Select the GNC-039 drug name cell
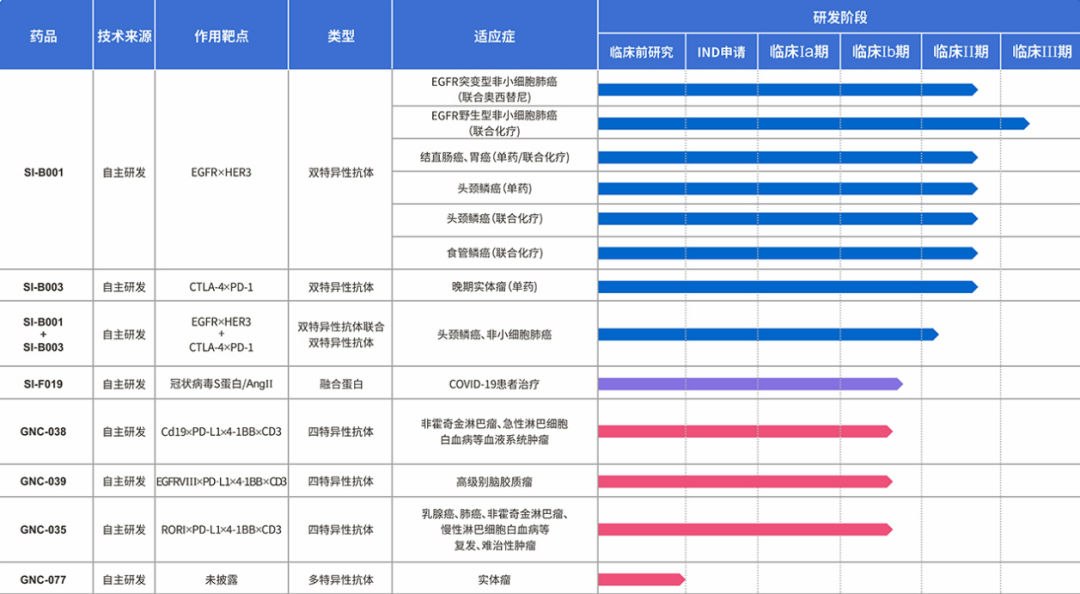1080x594 pixels. tap(43, 481)
